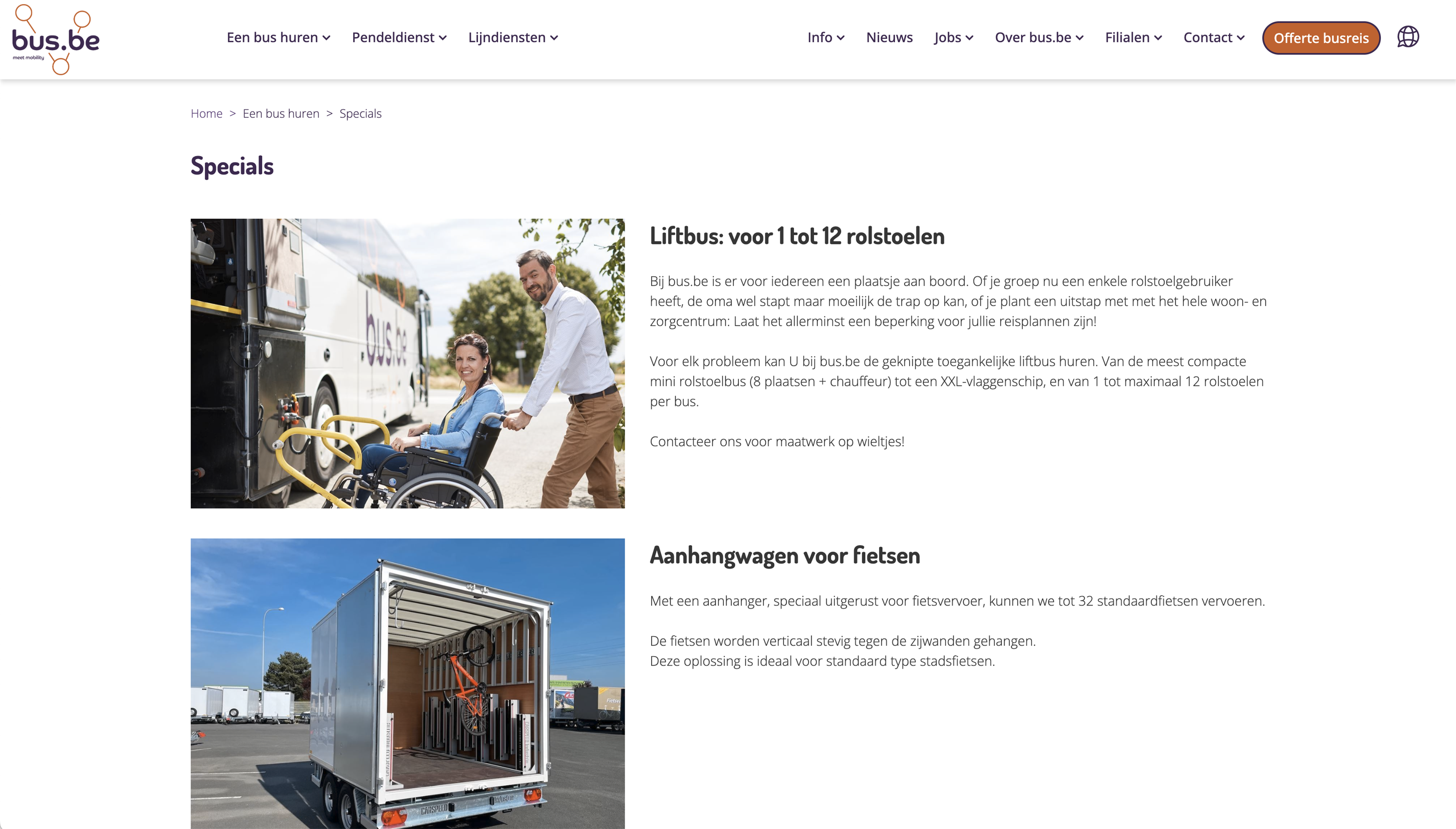
Task: Go to Een bus huren breadcrumb
Action: pyautogui.click(x=281, y=113)
